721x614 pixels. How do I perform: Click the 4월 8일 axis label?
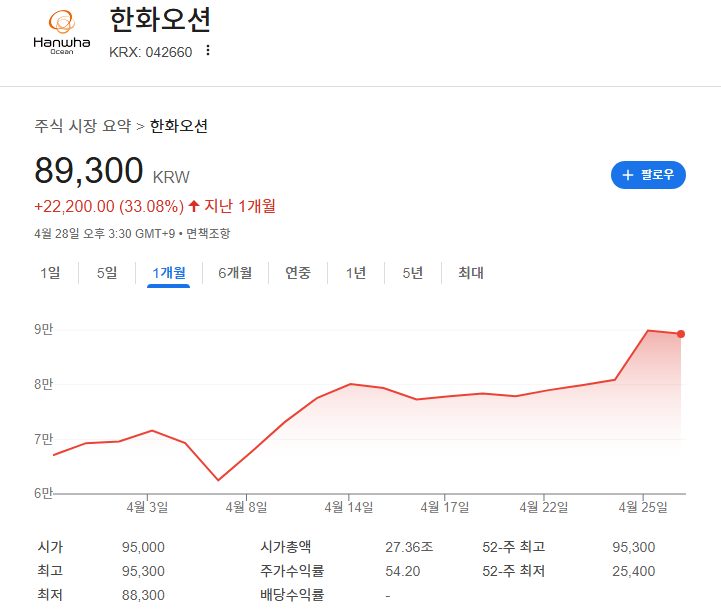(246, 507)
